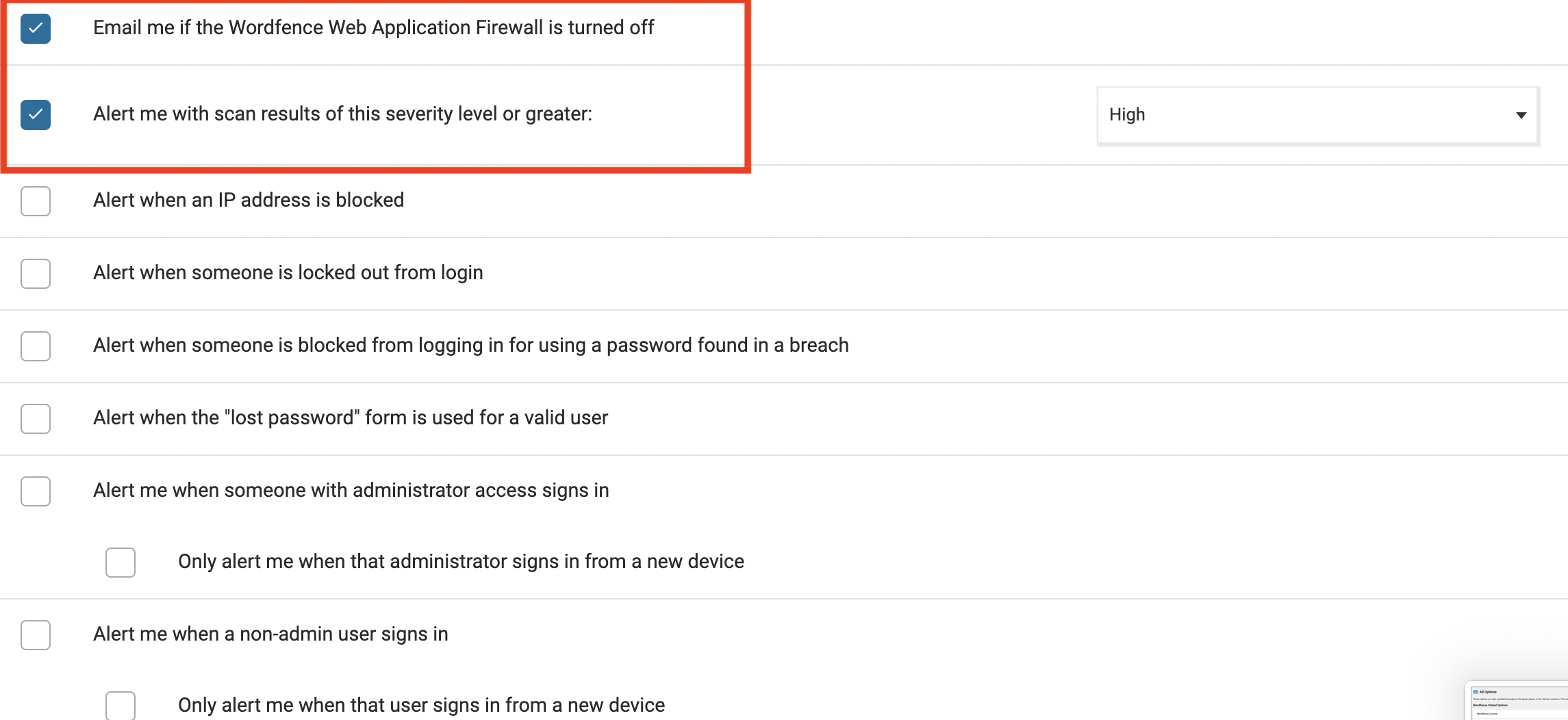
Task: Disable scan results severity alert checkbox
Action: (36, 115)
